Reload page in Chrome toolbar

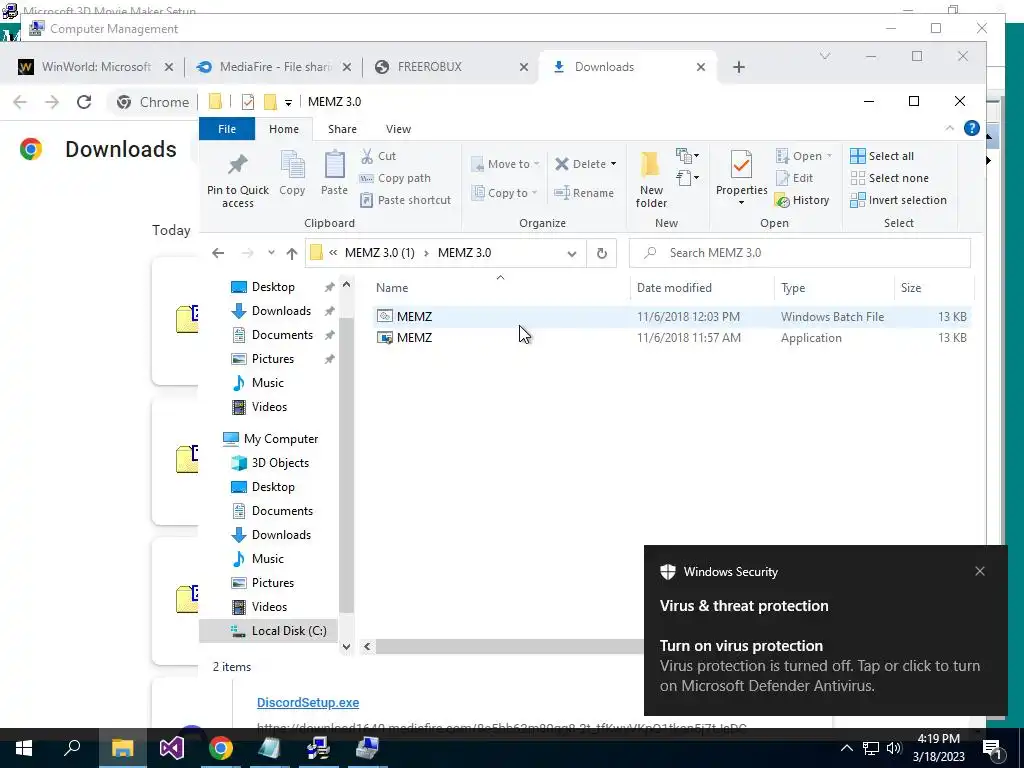pos(84,102)
